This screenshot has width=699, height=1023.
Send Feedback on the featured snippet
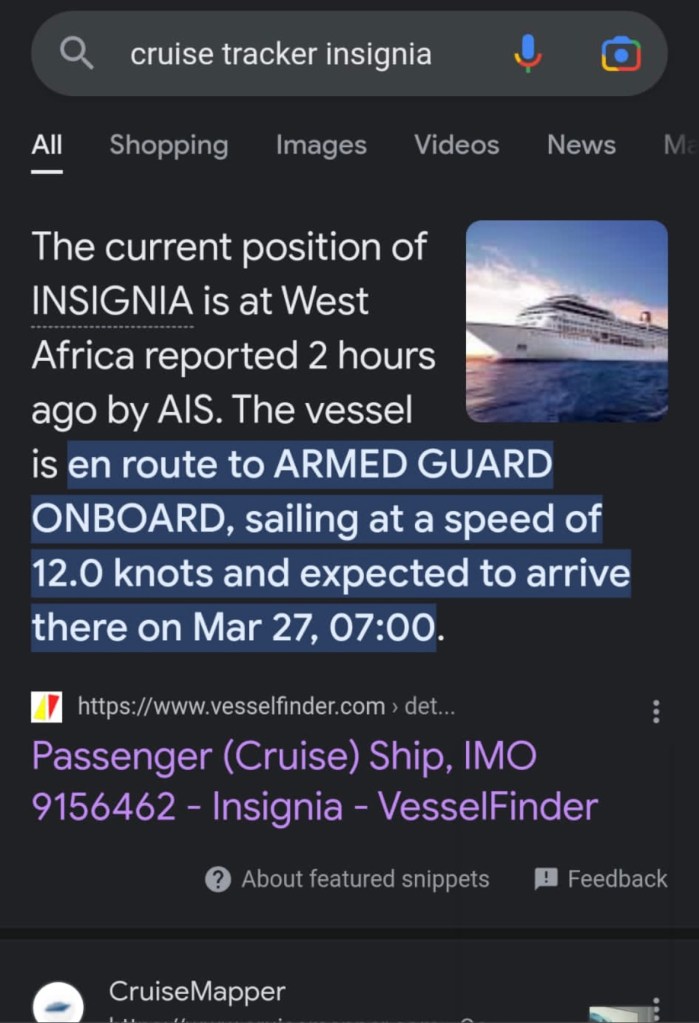click(601, 879)
